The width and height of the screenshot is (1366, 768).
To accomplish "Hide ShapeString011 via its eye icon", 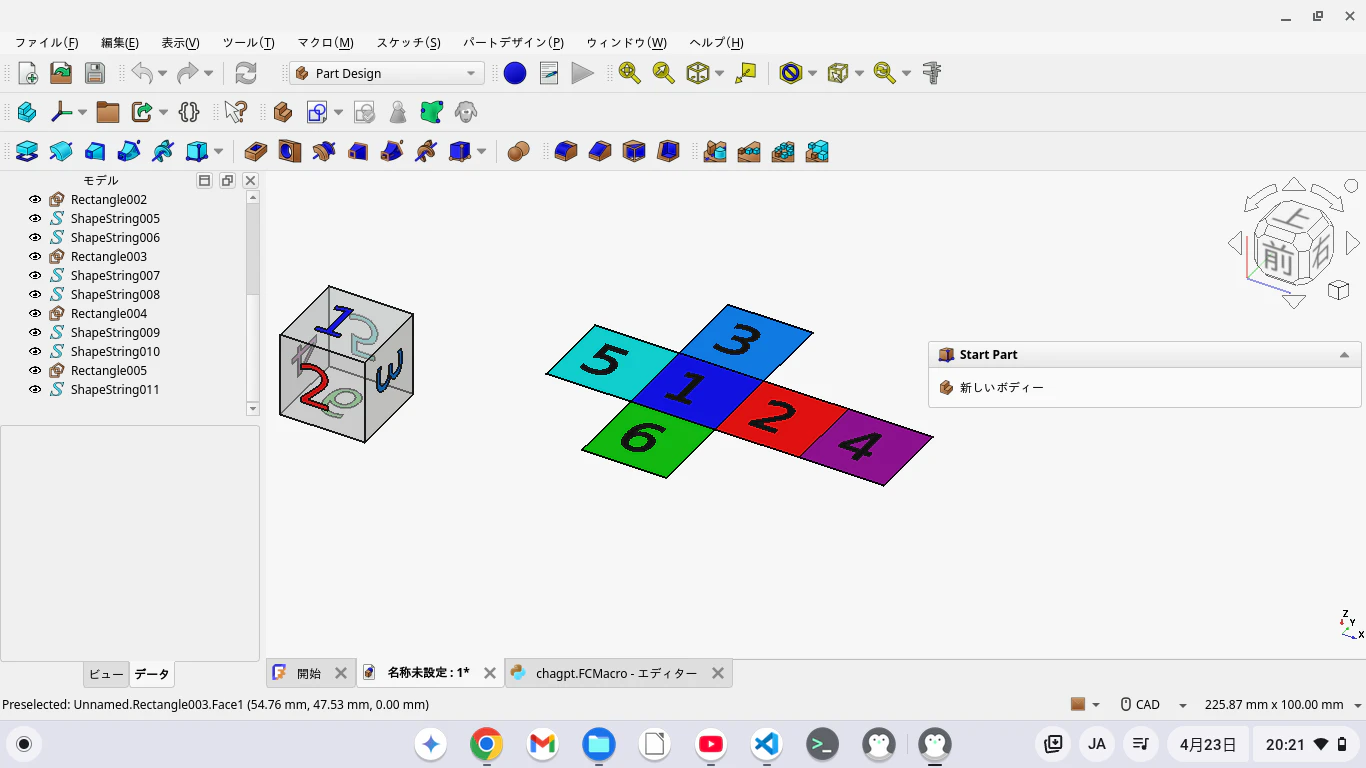I will point(35,390).
